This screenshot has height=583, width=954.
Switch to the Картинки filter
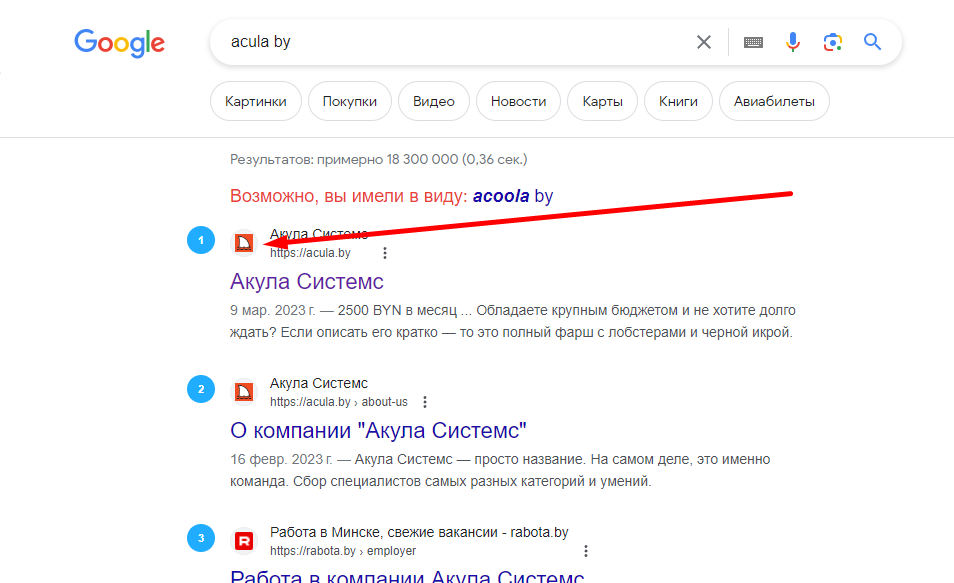(x=256, y=101)
